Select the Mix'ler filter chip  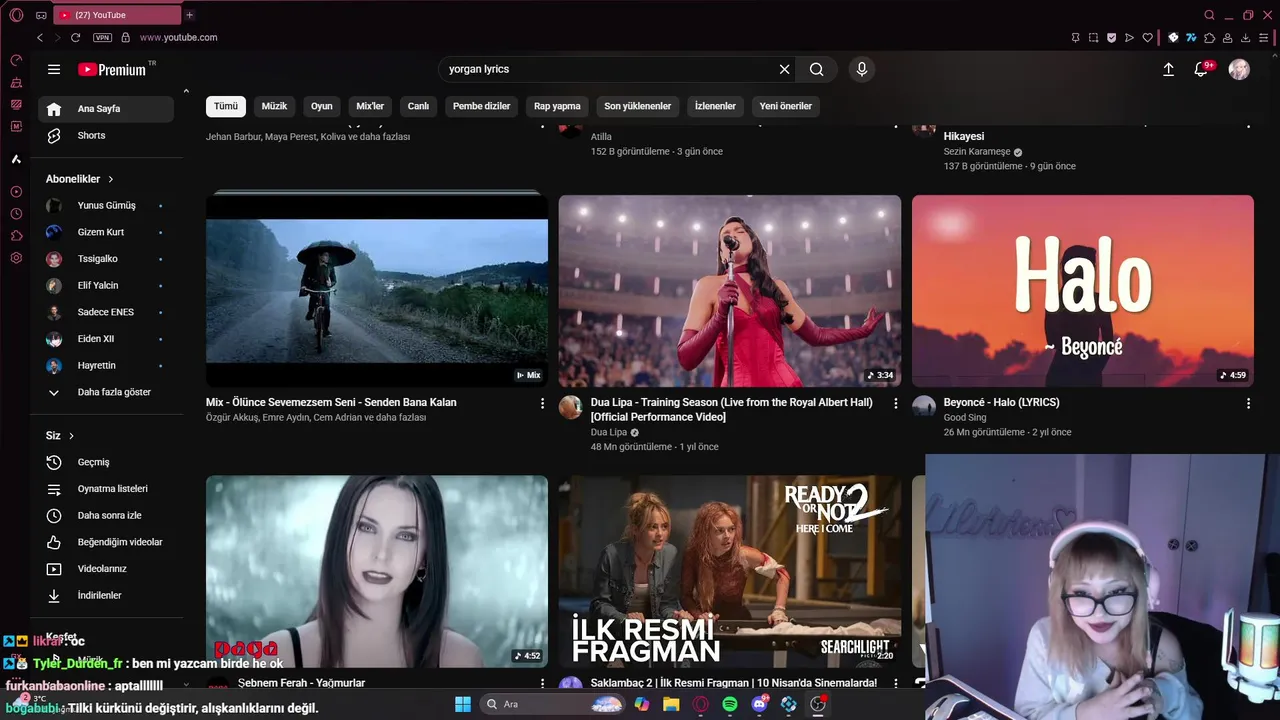point(370,106)
